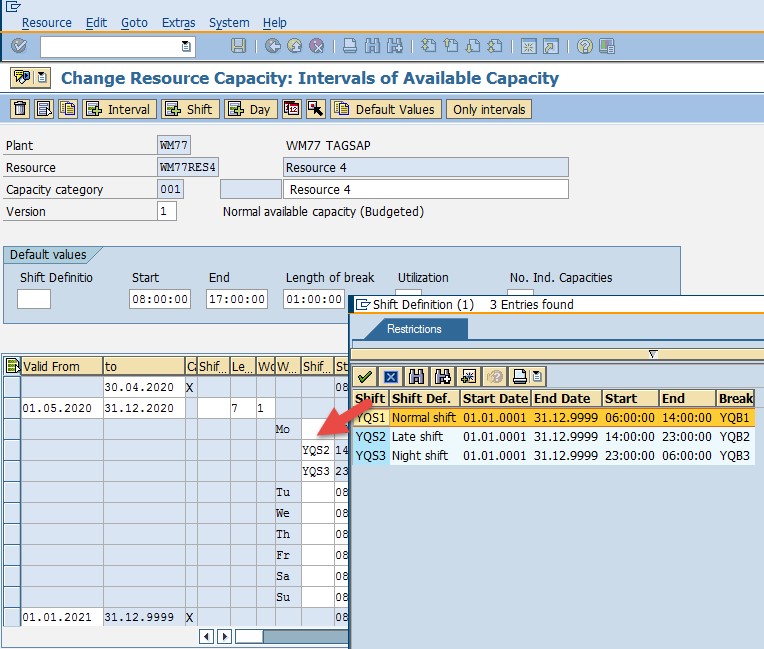
Task: Click the Exit up-arrow icon
Action: click(295, 46)
